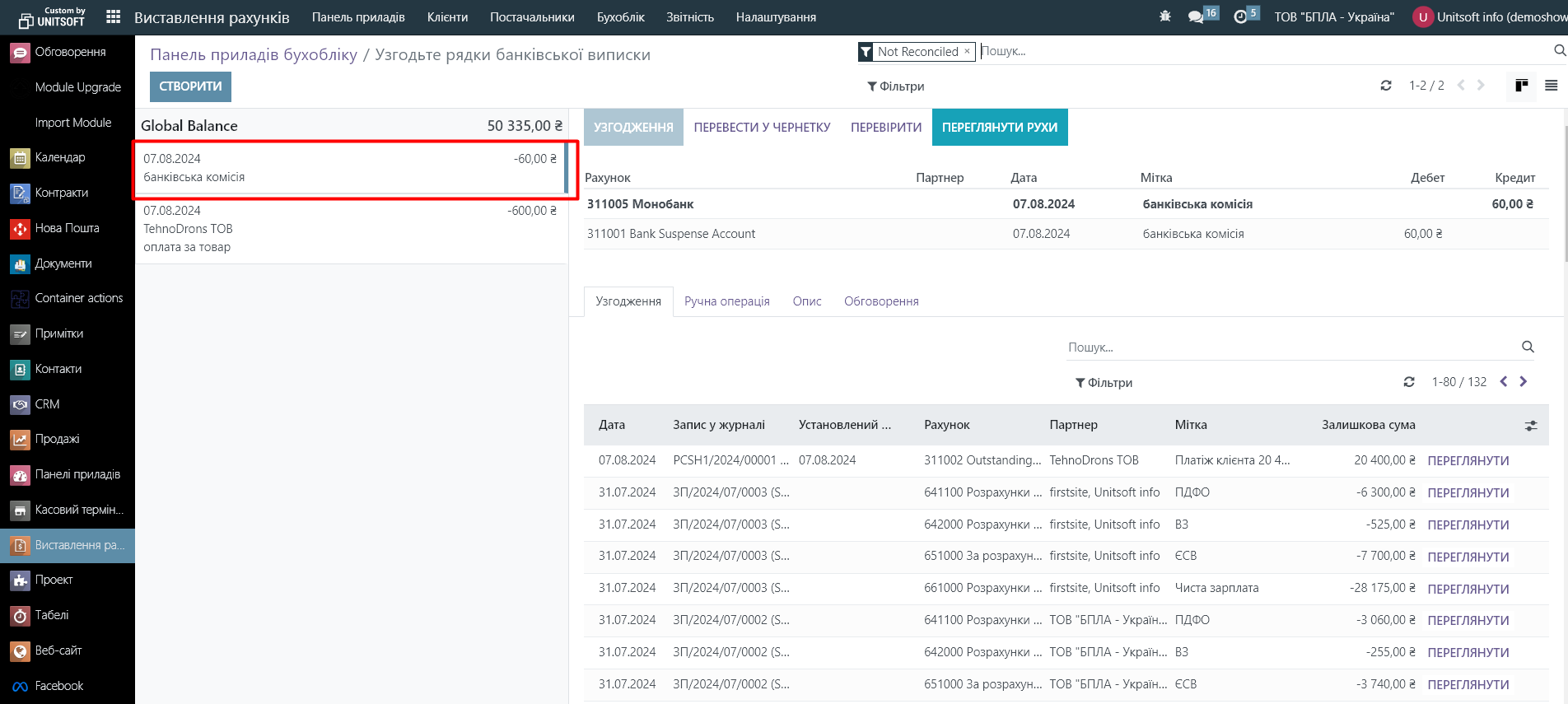1568x704 pixels.
Task: Expand the top Фільтри dropdown
Action: (895, 86)
